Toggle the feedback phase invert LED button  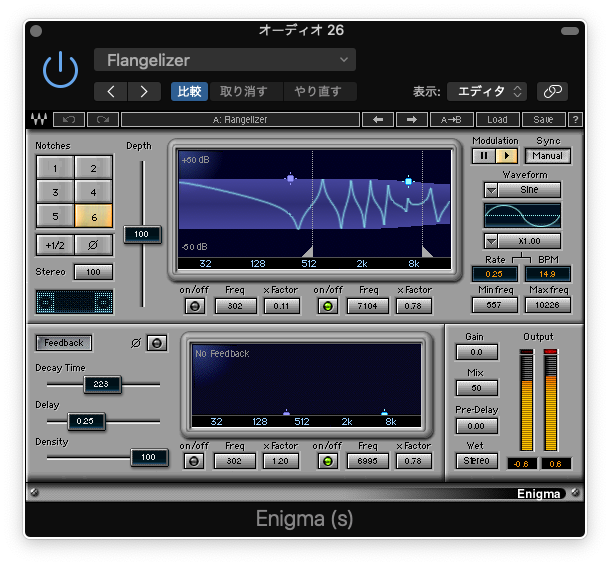point(157,343)
